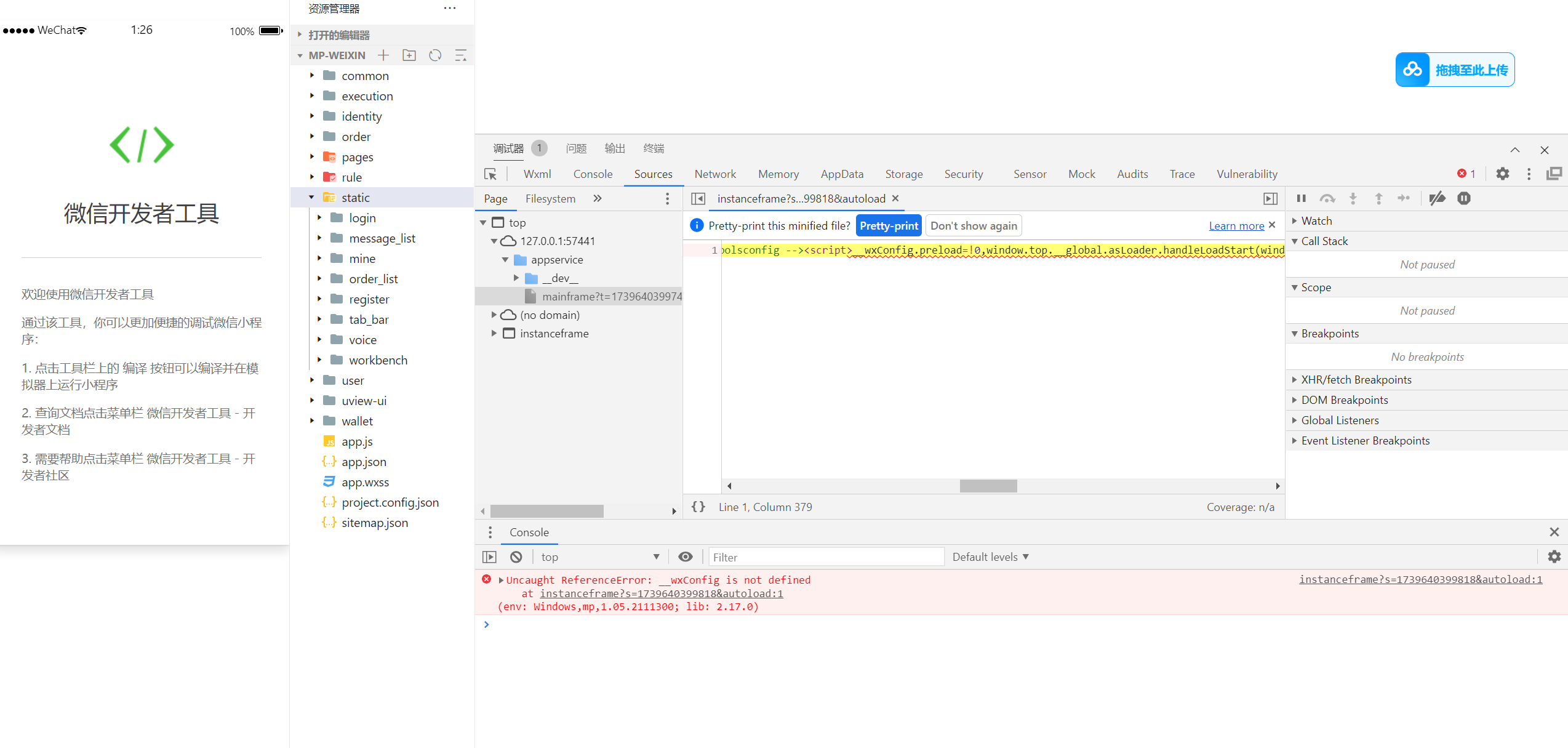Image resolution: width=1568 pixels, height=748 pixels.
Task: Open DevTools settings gear icon
Action: [x=1503, y=174]
